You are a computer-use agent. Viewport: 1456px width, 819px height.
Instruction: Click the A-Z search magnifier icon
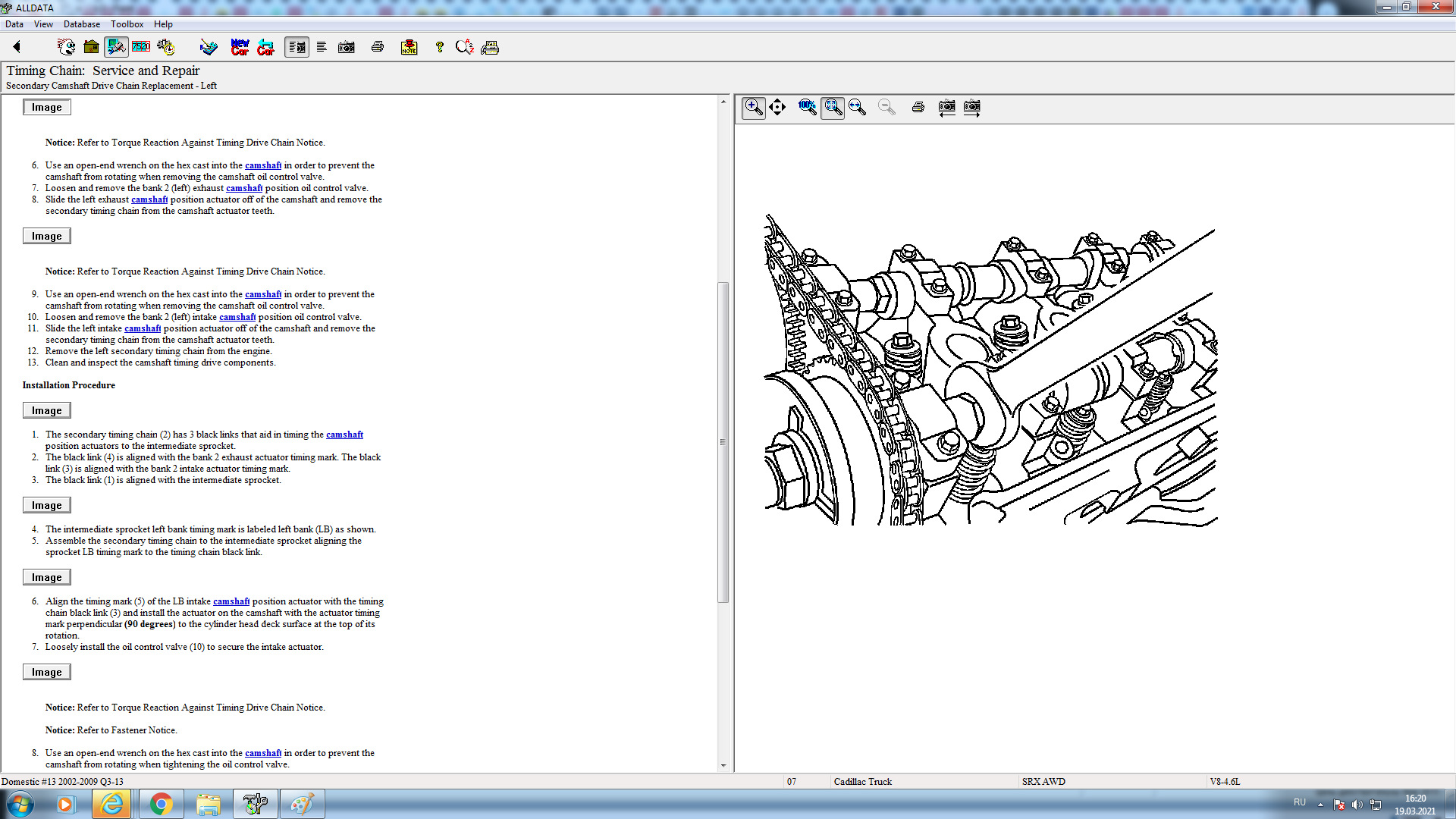(464, 47)
